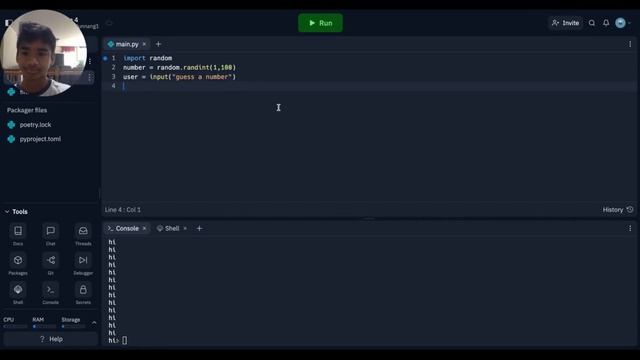Screen dimensions: 640x360
Task: Open the Secrets tool
Action: click(83, 293)
